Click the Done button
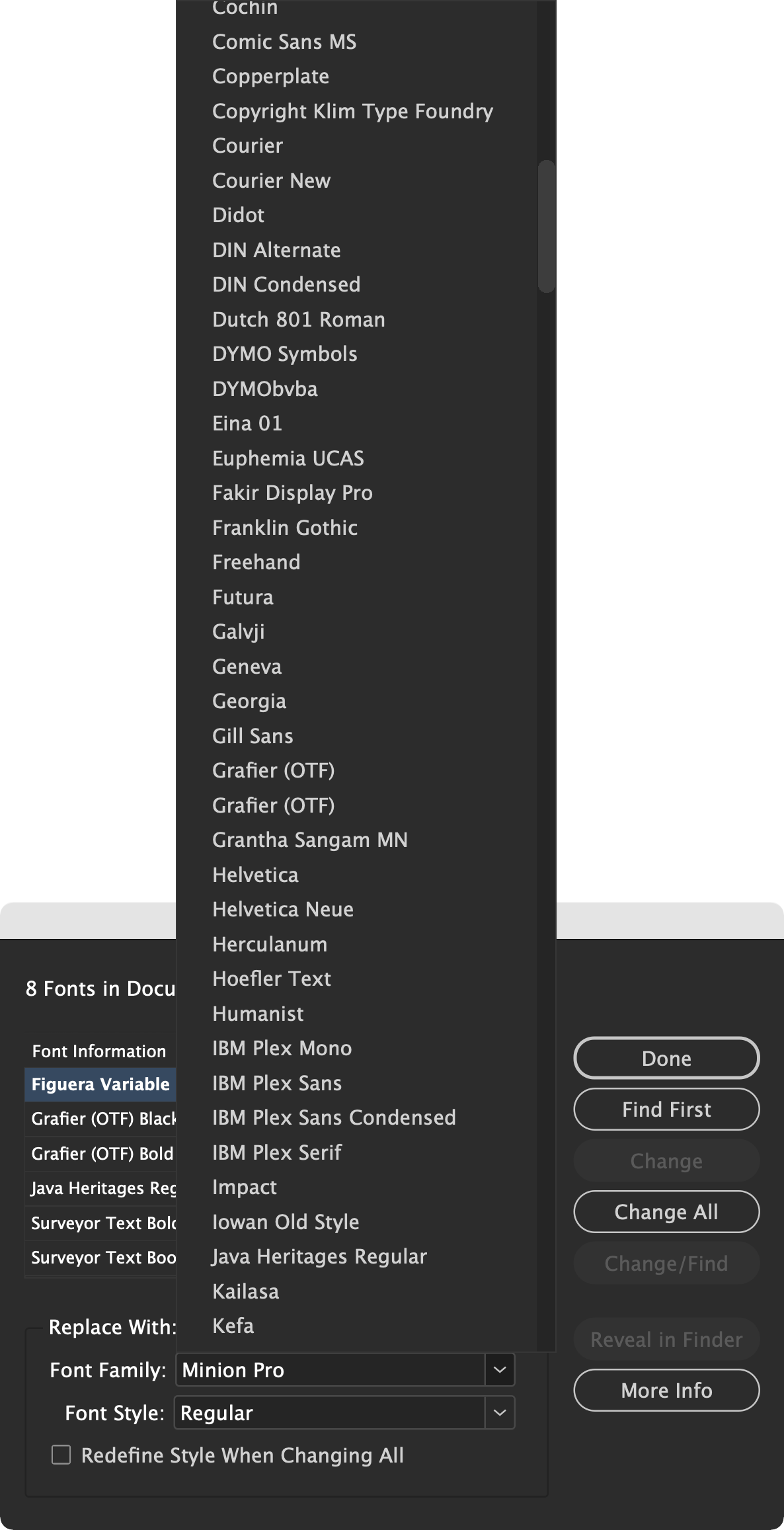Image resolution: width=784 pixels, height=1530 pixels. click(666, 1058)
